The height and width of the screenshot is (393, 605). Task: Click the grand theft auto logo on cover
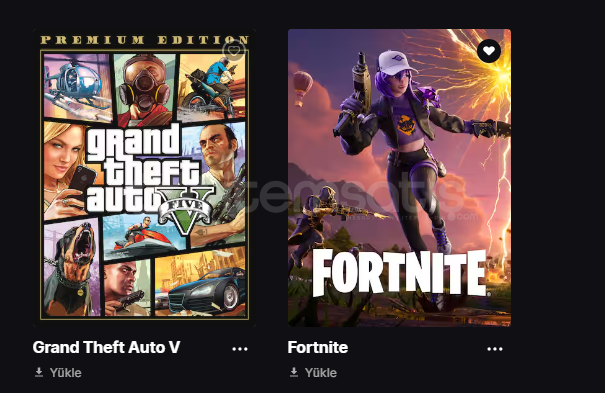[149, 177]
